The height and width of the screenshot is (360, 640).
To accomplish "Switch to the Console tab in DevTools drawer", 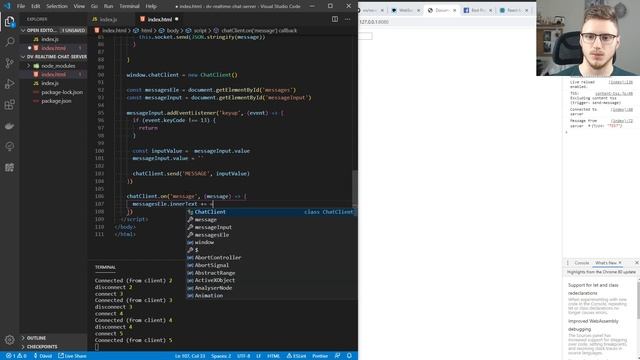I will [582, 263].
